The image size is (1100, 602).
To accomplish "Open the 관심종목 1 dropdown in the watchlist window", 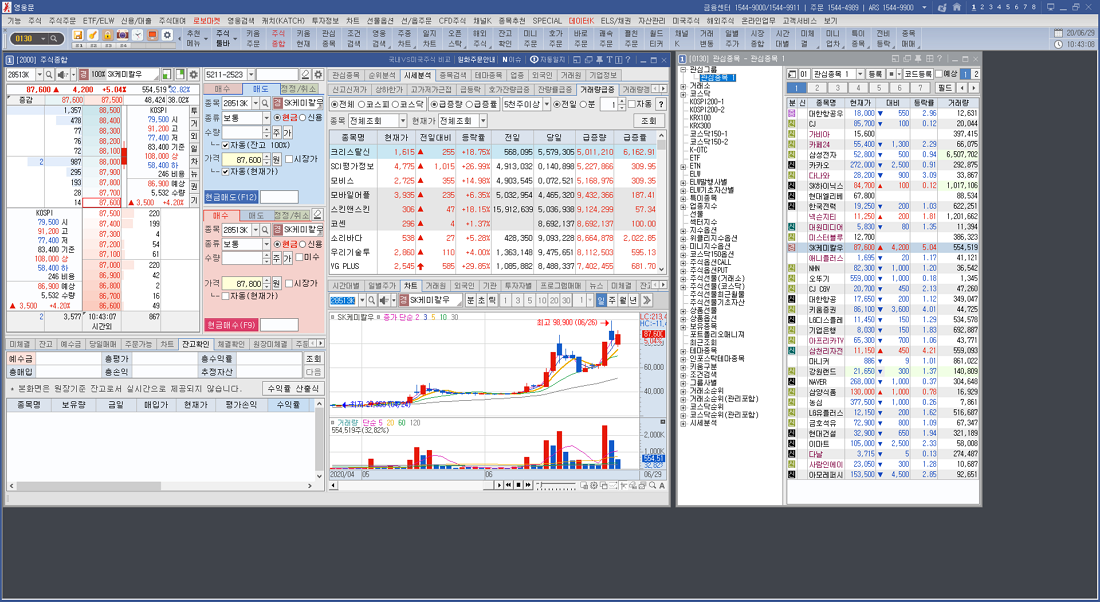I will pos(860,74).
